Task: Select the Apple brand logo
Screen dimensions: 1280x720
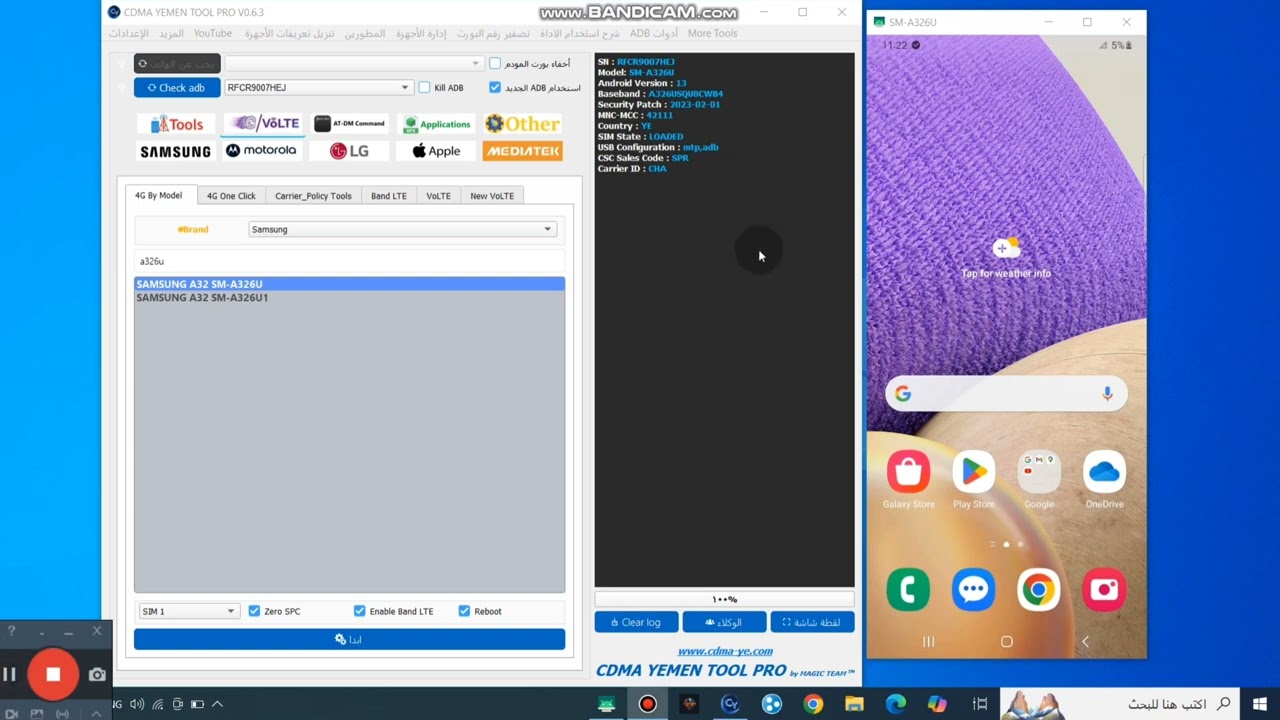Action: coord(436,151)
